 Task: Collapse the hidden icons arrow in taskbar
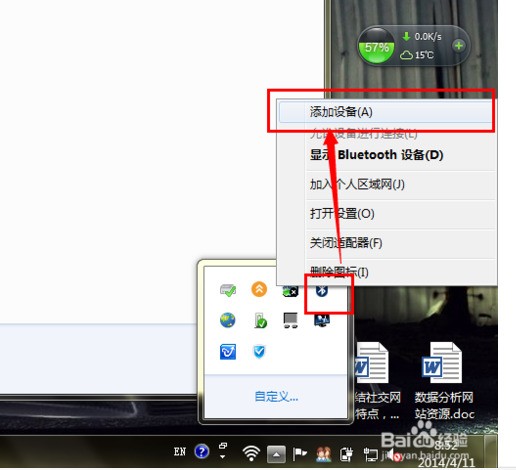(x=276, y=454)
